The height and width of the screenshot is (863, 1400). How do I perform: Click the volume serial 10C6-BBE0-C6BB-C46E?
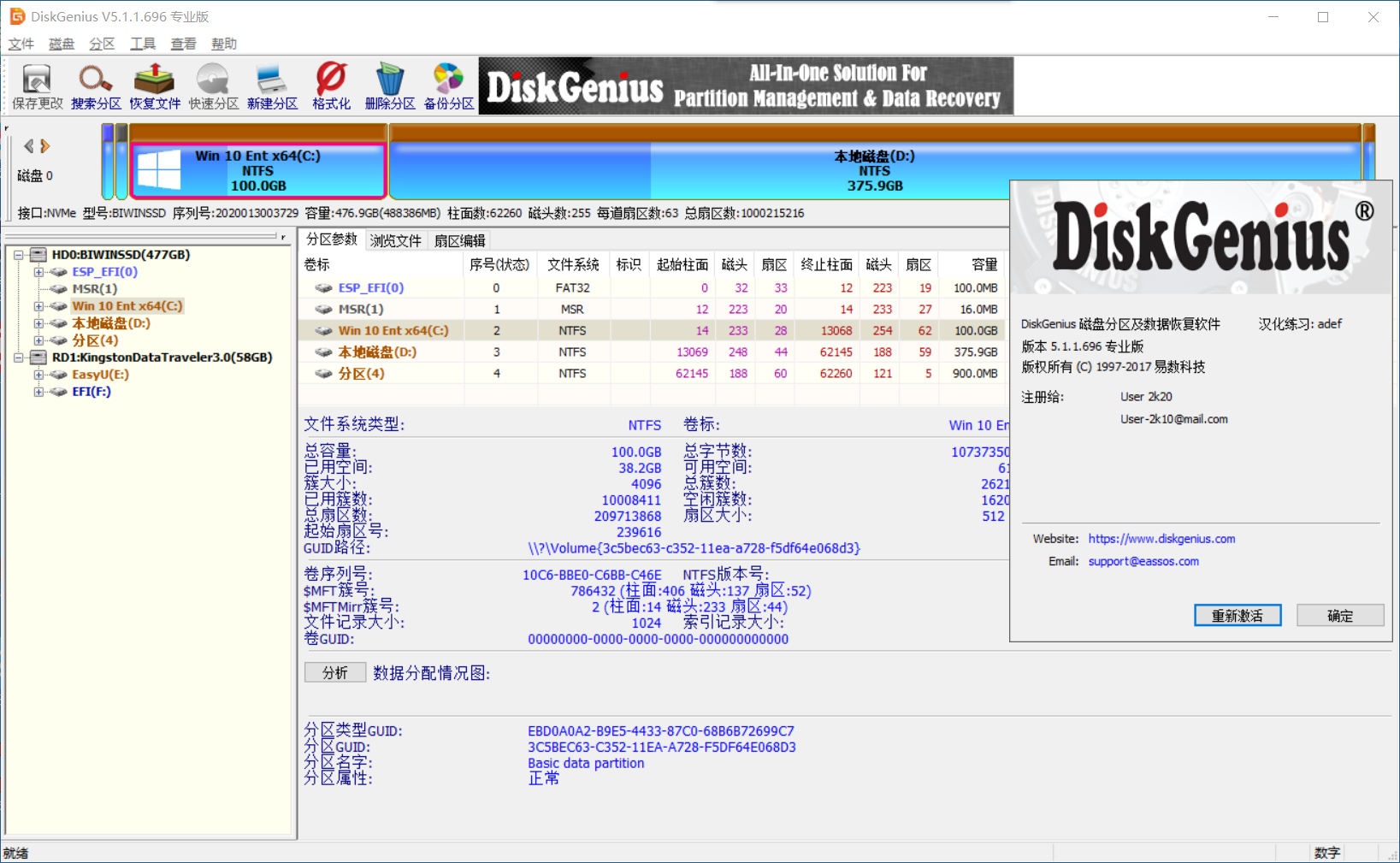[x=592, y=575]
